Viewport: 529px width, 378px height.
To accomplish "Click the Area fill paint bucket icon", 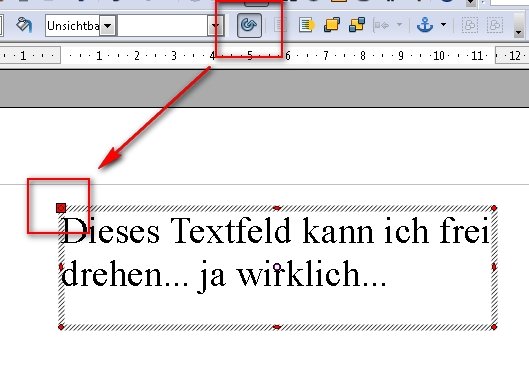I will (24, 25).
